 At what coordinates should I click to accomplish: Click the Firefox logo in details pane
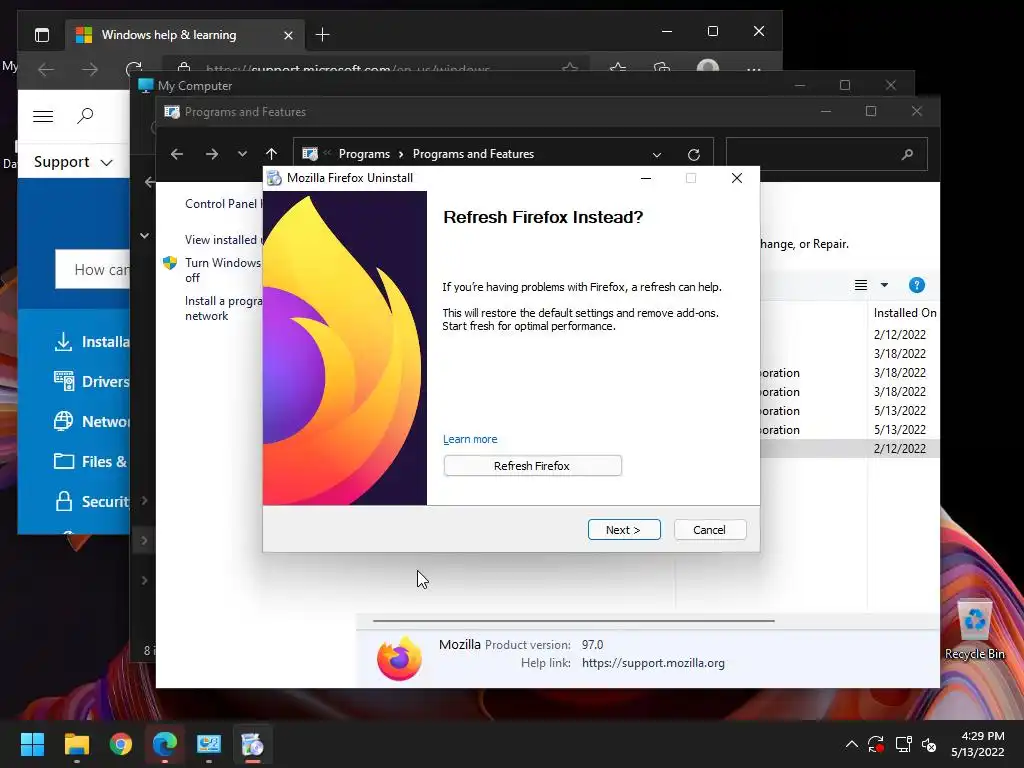point(399,657)
